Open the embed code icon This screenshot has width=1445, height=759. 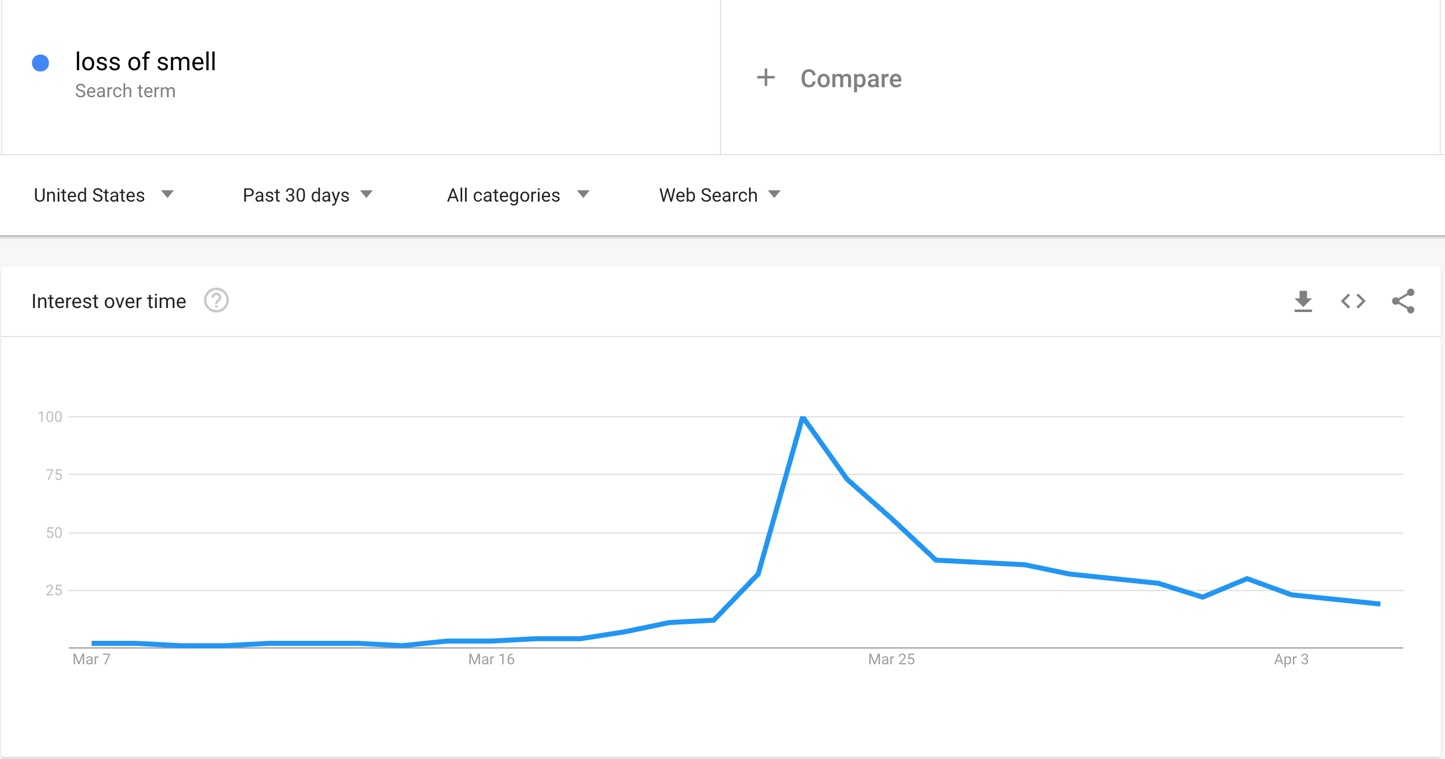[1353, 301]
